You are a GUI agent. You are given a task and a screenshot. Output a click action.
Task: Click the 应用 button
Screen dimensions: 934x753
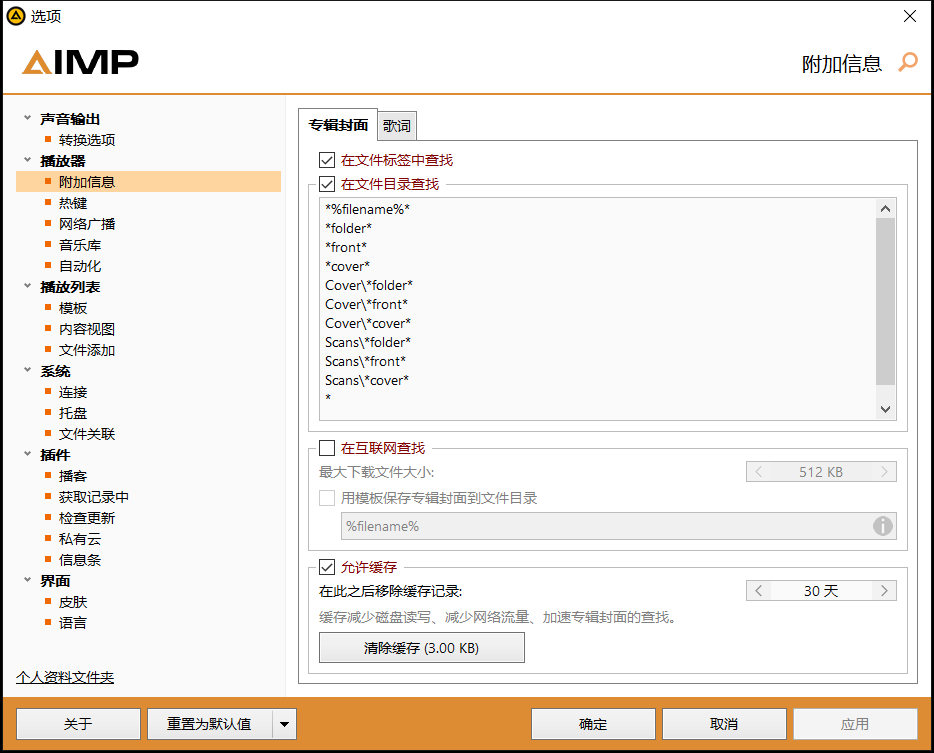point(855,724)
